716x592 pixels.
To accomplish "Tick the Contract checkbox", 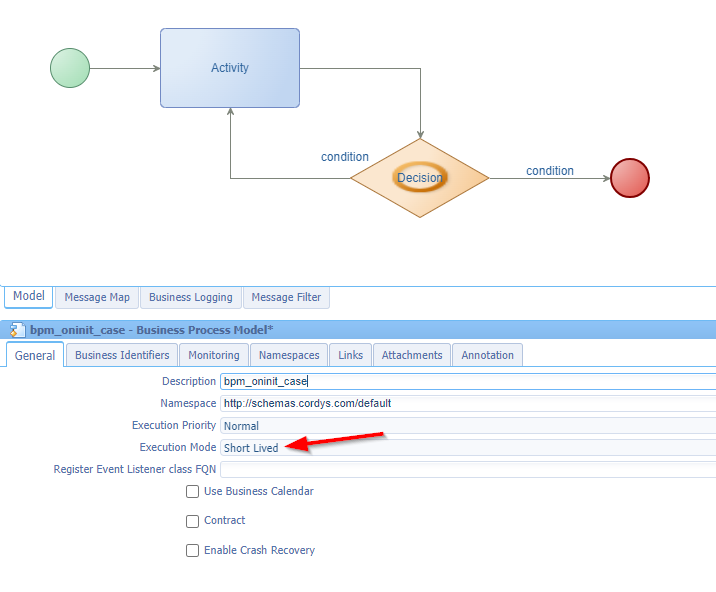I will (192, 521).
